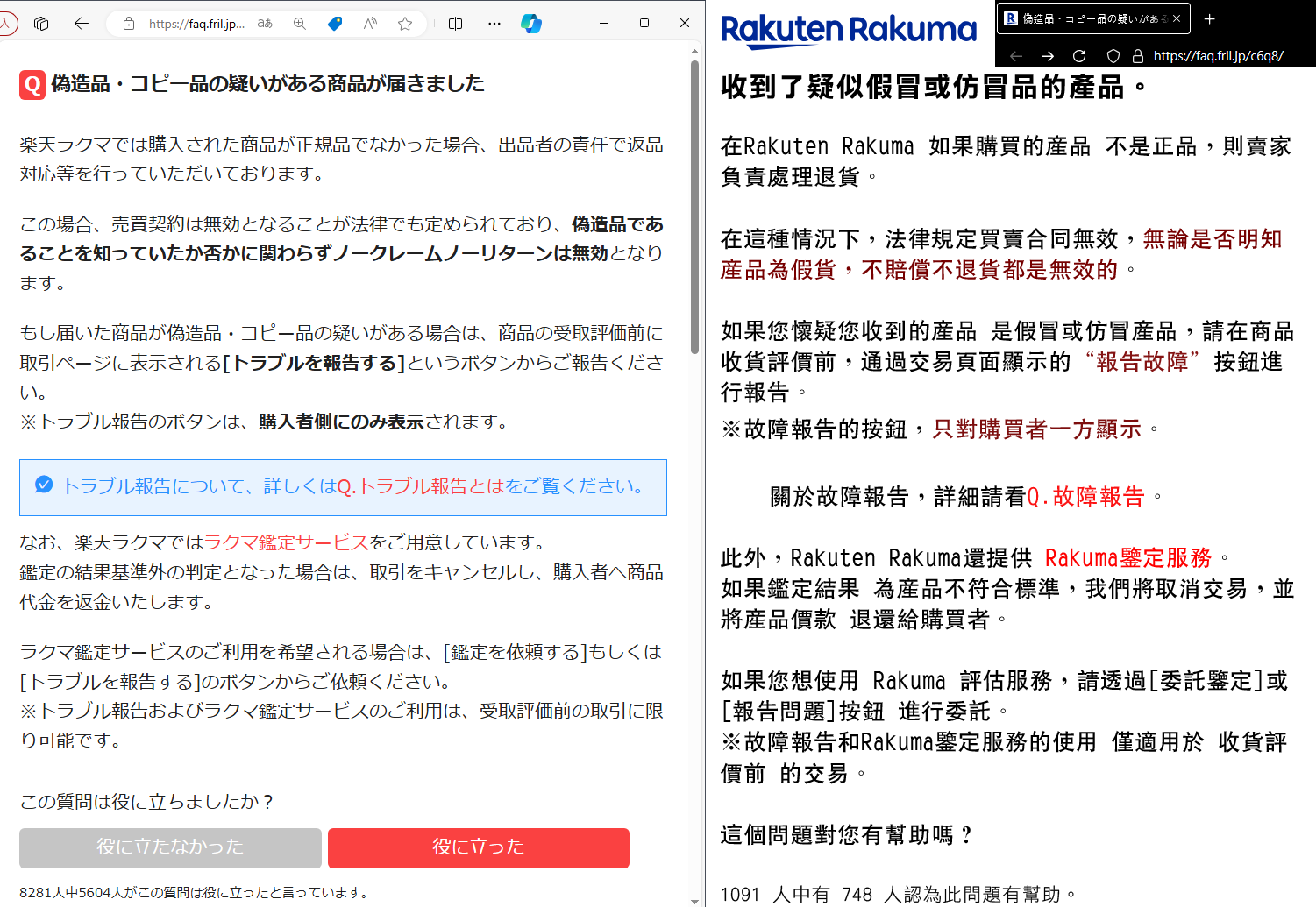The image size is (1316, 907).
Task: Close the 偽造品 tab in right browser
Action: pos(1177,18)
